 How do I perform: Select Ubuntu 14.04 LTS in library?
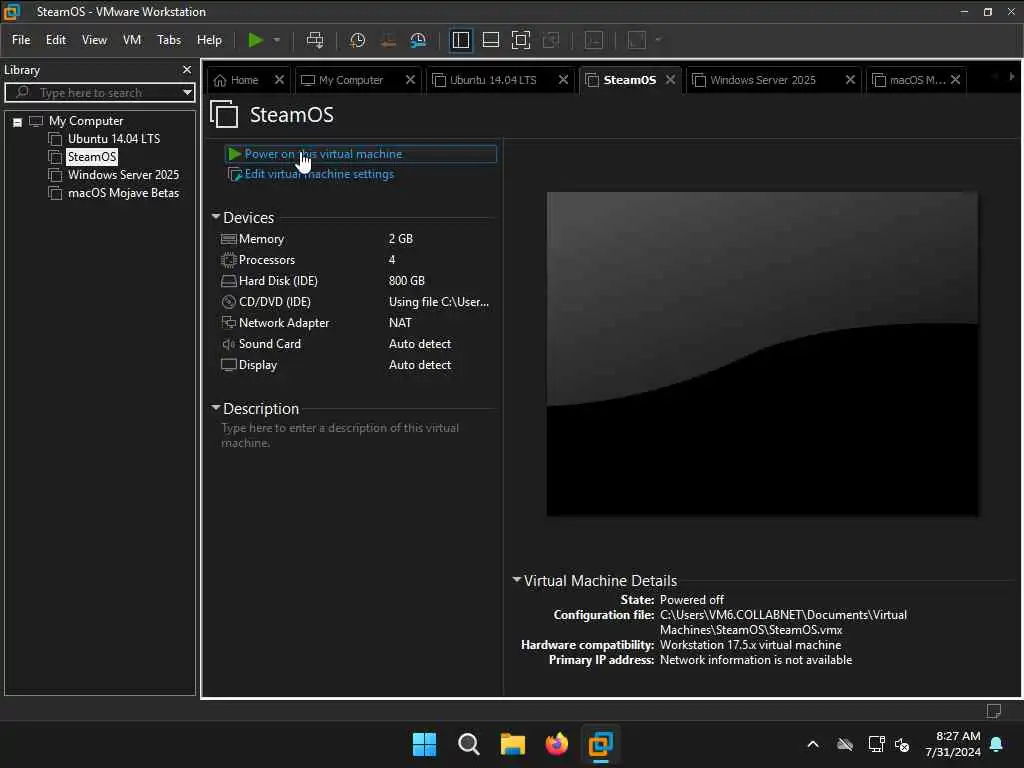click(x=114, y=138)
